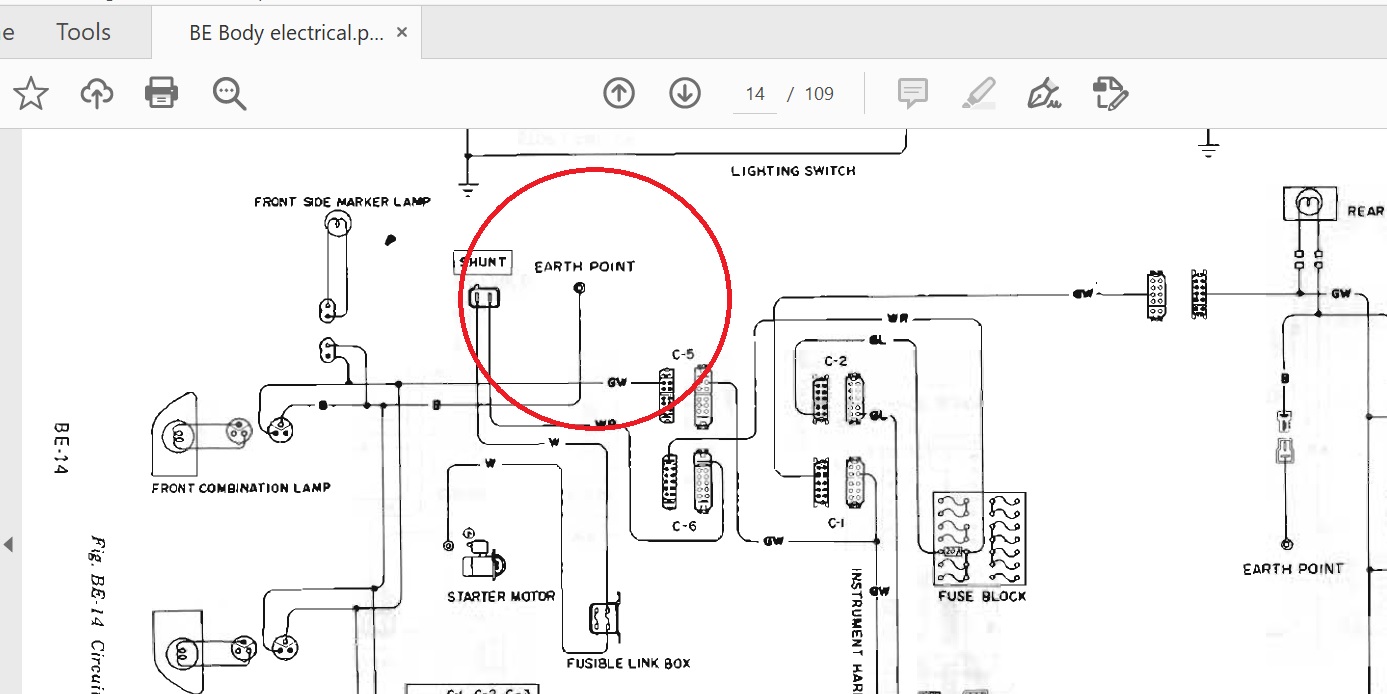Open the find text magnifier tool
This screenshot has width=1387, height=694.
(x=229, y=94)
